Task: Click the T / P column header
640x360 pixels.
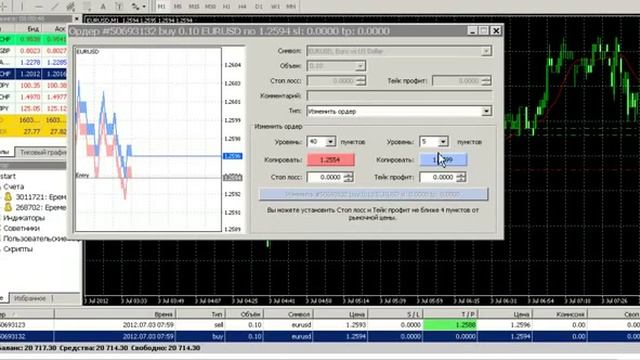Action: [x=450, y=314]
